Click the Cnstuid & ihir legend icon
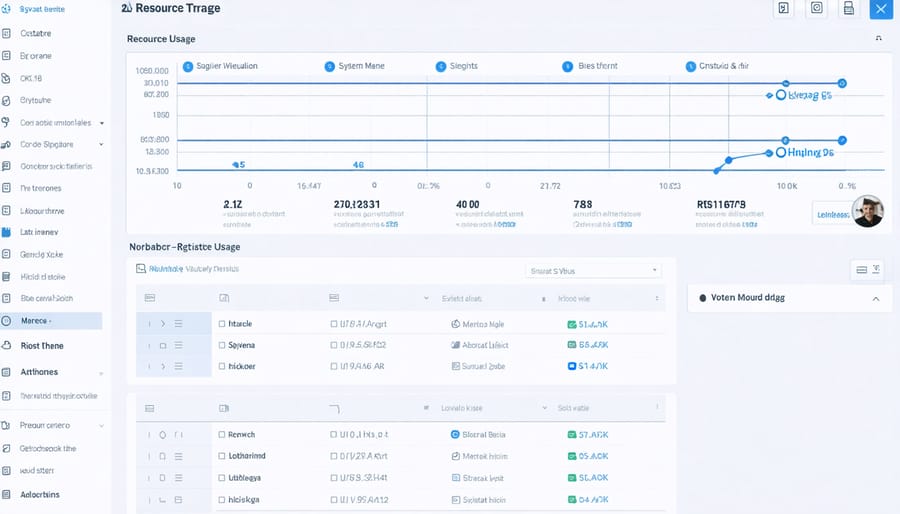This screenshot has height=514, width=900. [690, 67]
